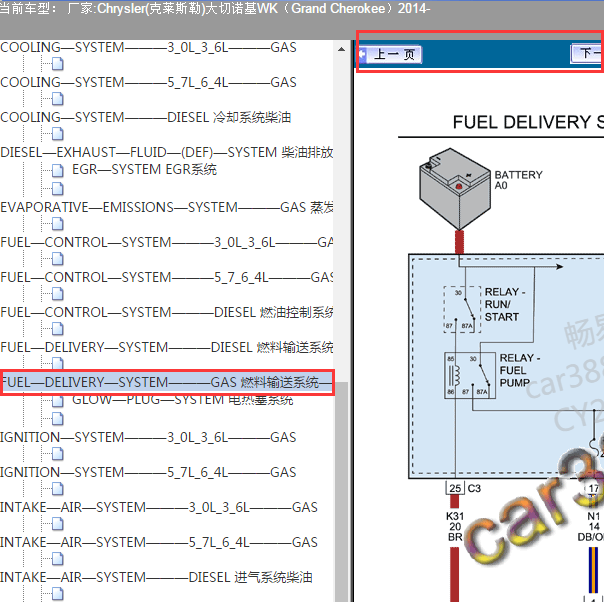Select INTAKE—AIR—SYSTEM 3_0L_3_6L GAS entry
Screen dimensions: 604x602
pyautogui.click(x=159, y=508)
